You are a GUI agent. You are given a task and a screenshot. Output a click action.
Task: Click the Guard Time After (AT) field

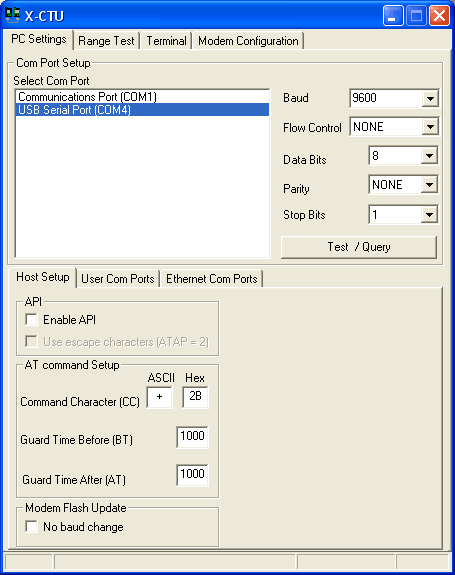[192, 475]
